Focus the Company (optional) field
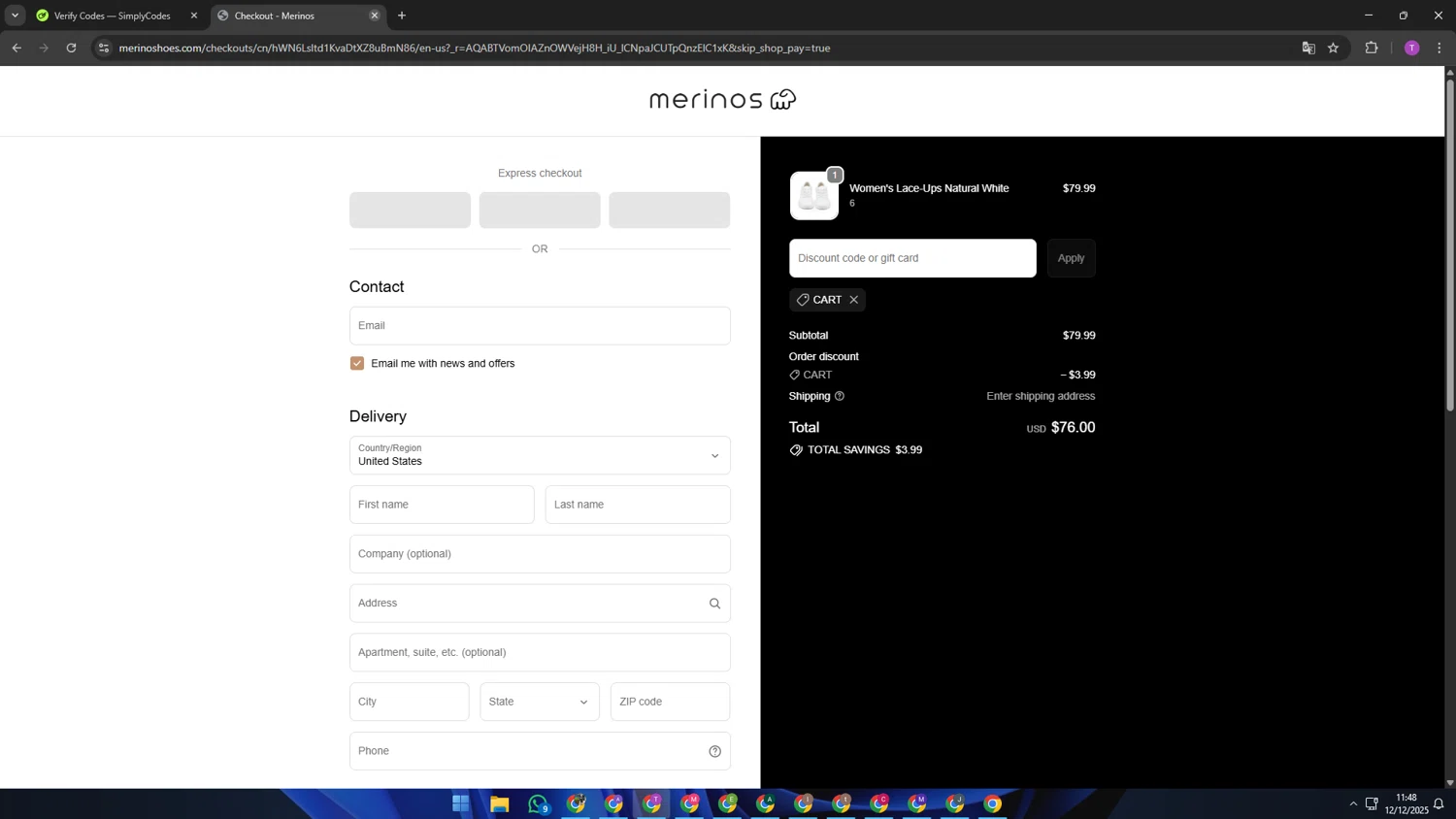Viewport: 1456px width, 819px height. pos(540,554)
